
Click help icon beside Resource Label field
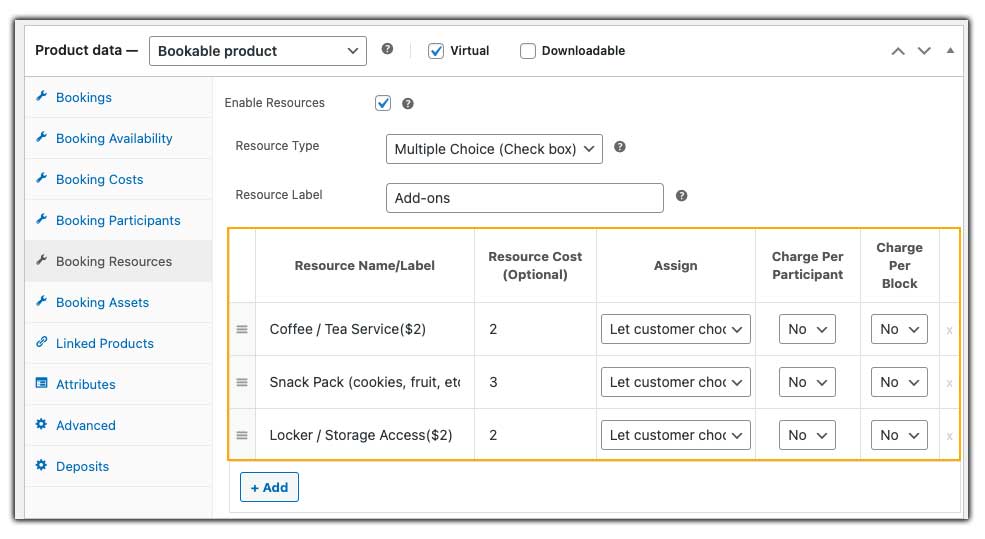[x=682, y=196]
